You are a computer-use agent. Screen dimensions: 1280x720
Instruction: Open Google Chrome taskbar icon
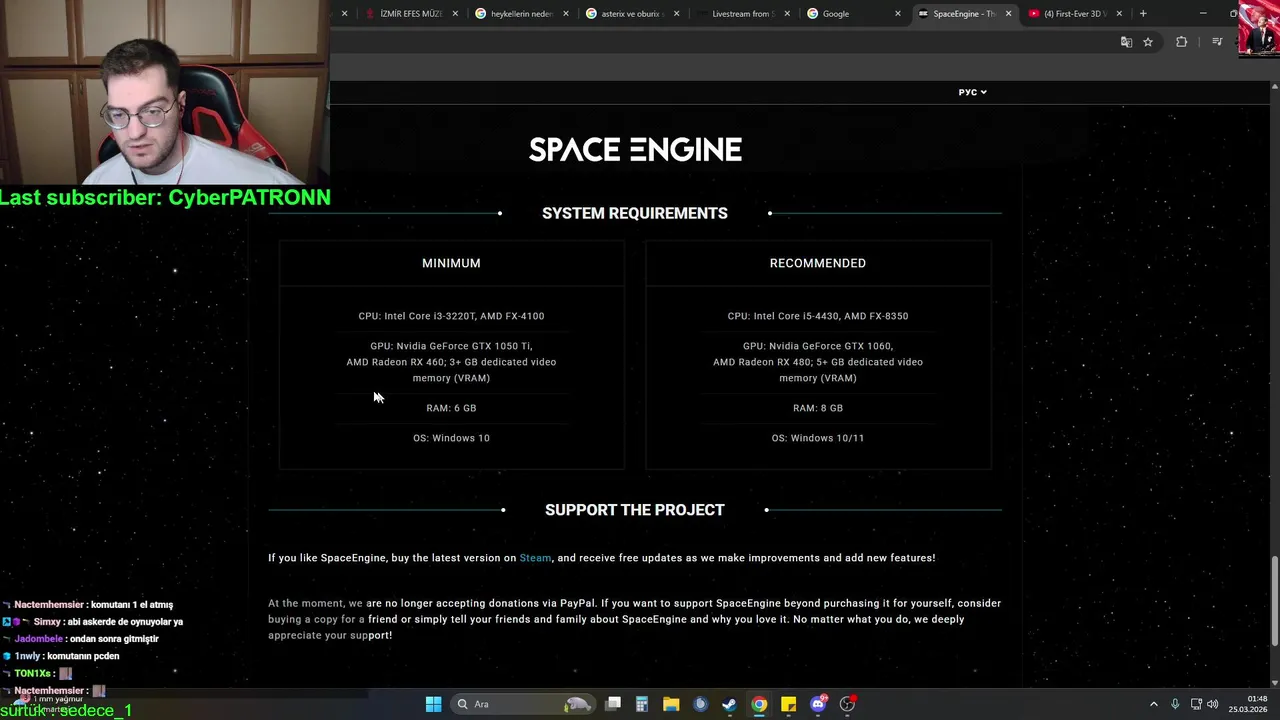tap(759, 704)
